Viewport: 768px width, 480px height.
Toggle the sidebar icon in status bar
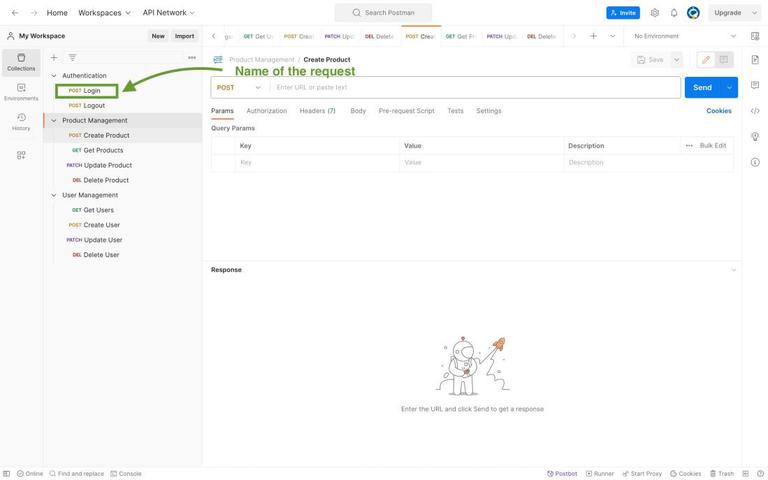(x=7, y=474)
